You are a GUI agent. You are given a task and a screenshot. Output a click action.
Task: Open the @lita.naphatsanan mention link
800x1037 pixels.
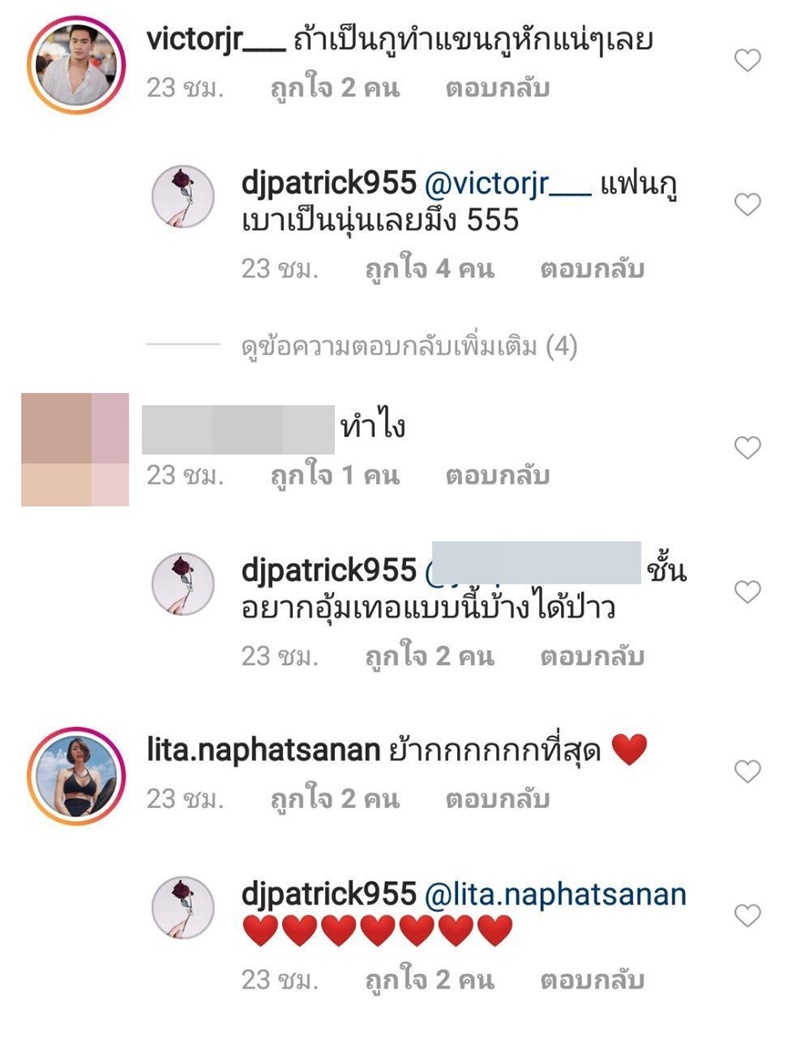pos(555,895)
